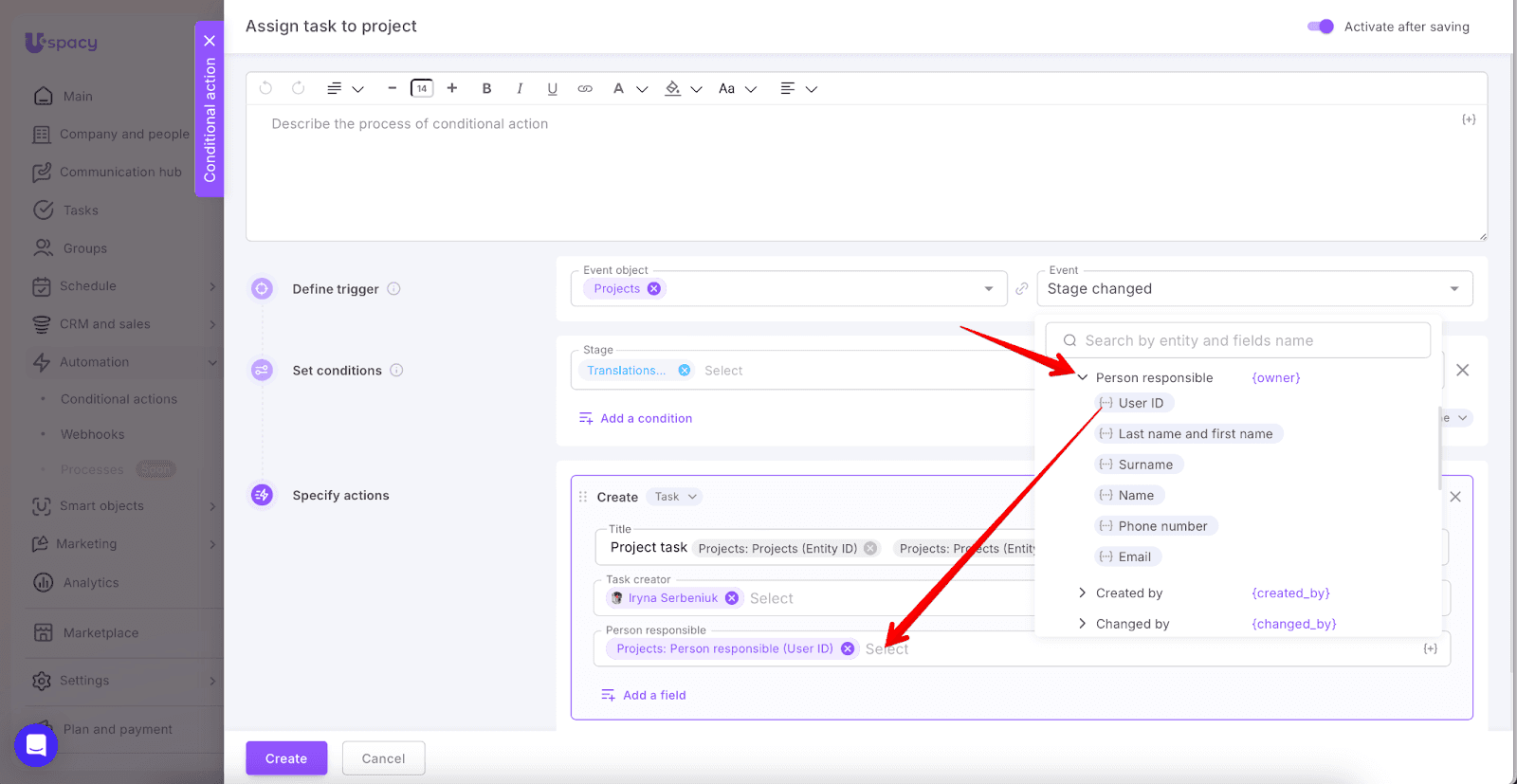Viewport: 1517px width, 784px height.
Task: Select Last name and first name field
Action: point(1194,434)
